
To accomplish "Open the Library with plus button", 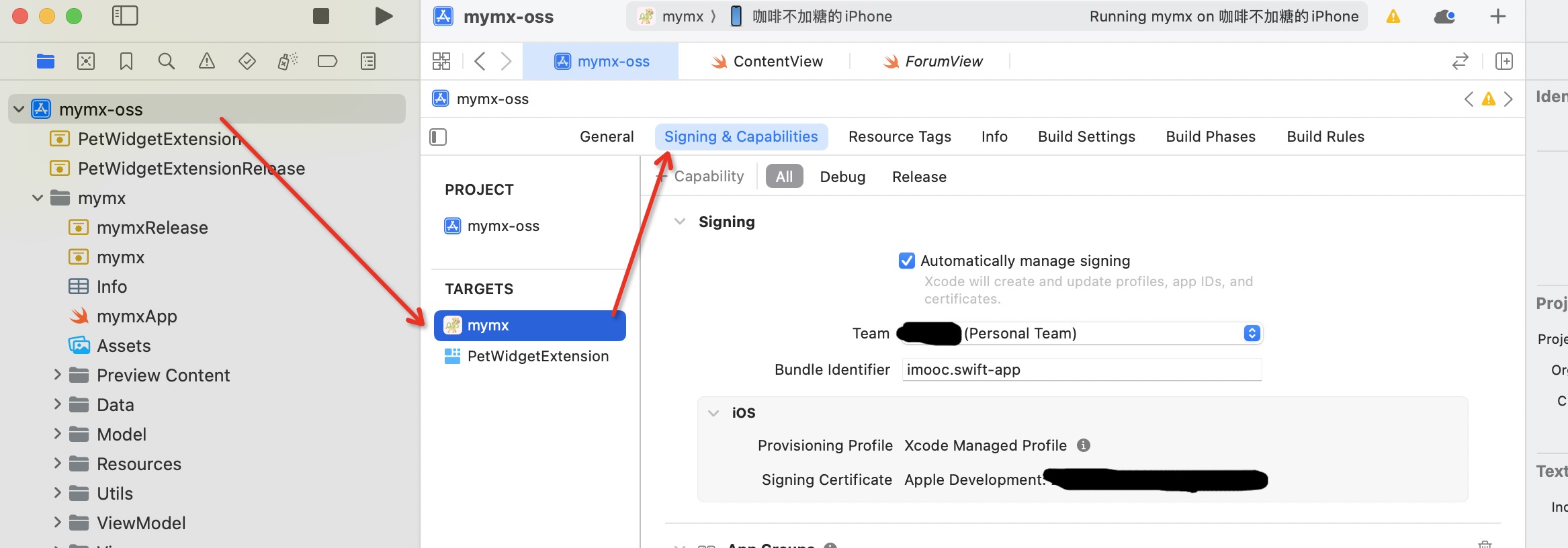I will (1498, 16).
